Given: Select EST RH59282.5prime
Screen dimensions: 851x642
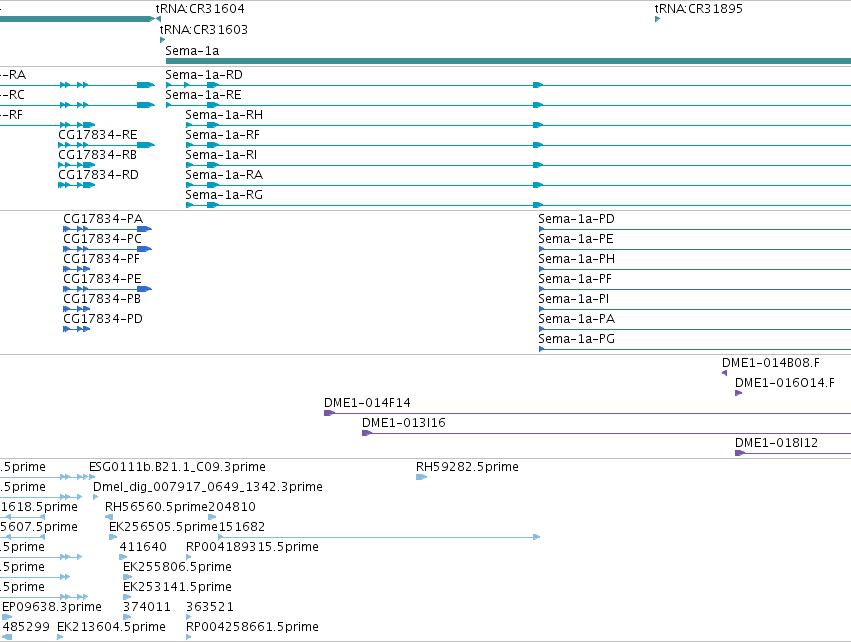Looking at the screenshot, I should pos(467,467).
